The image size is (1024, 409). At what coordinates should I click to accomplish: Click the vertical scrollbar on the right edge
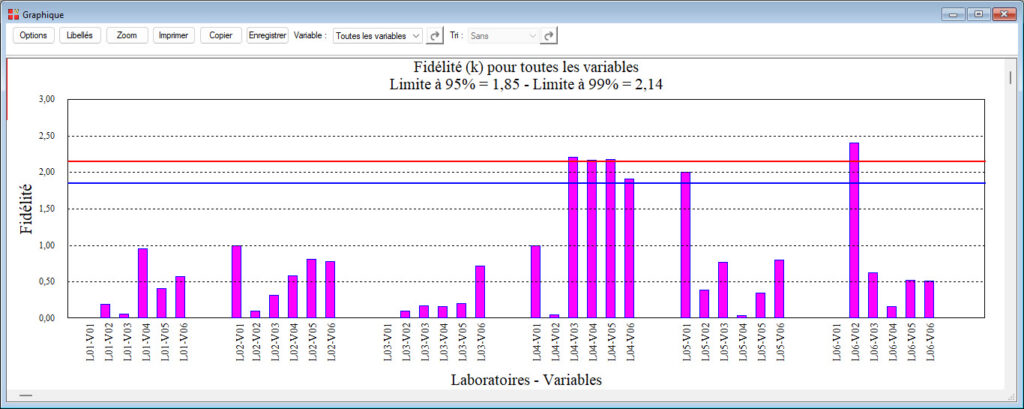(x=1010, y=78)
